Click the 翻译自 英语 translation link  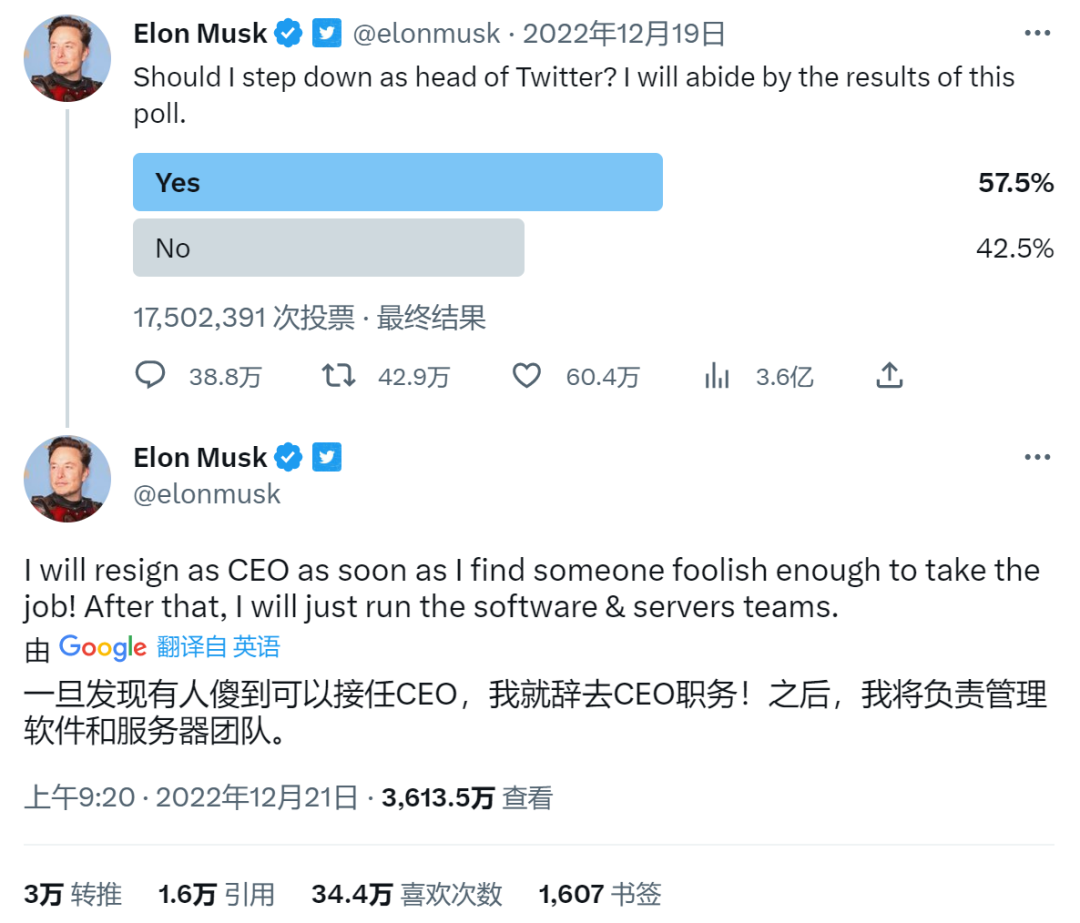point(218,647)
